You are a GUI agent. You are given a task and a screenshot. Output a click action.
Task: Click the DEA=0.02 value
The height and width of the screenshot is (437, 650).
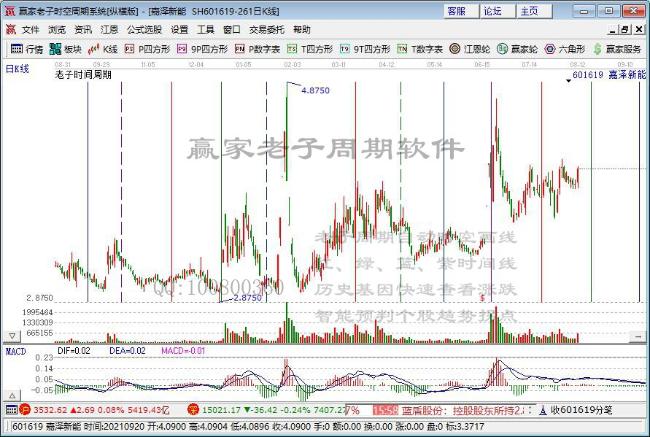point(127,351)
